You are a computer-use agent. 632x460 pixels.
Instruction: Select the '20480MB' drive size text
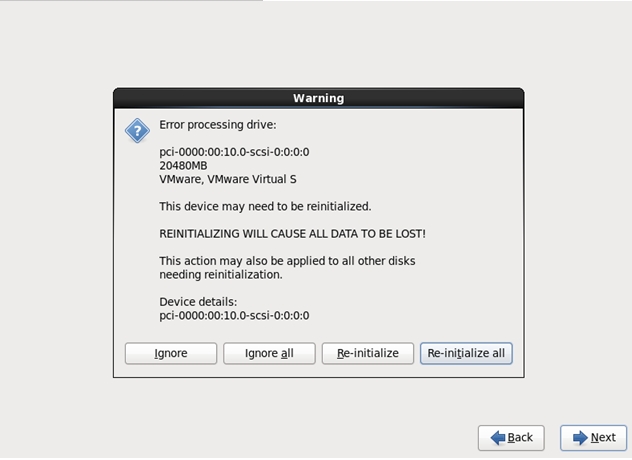click(x=183, y=166)
